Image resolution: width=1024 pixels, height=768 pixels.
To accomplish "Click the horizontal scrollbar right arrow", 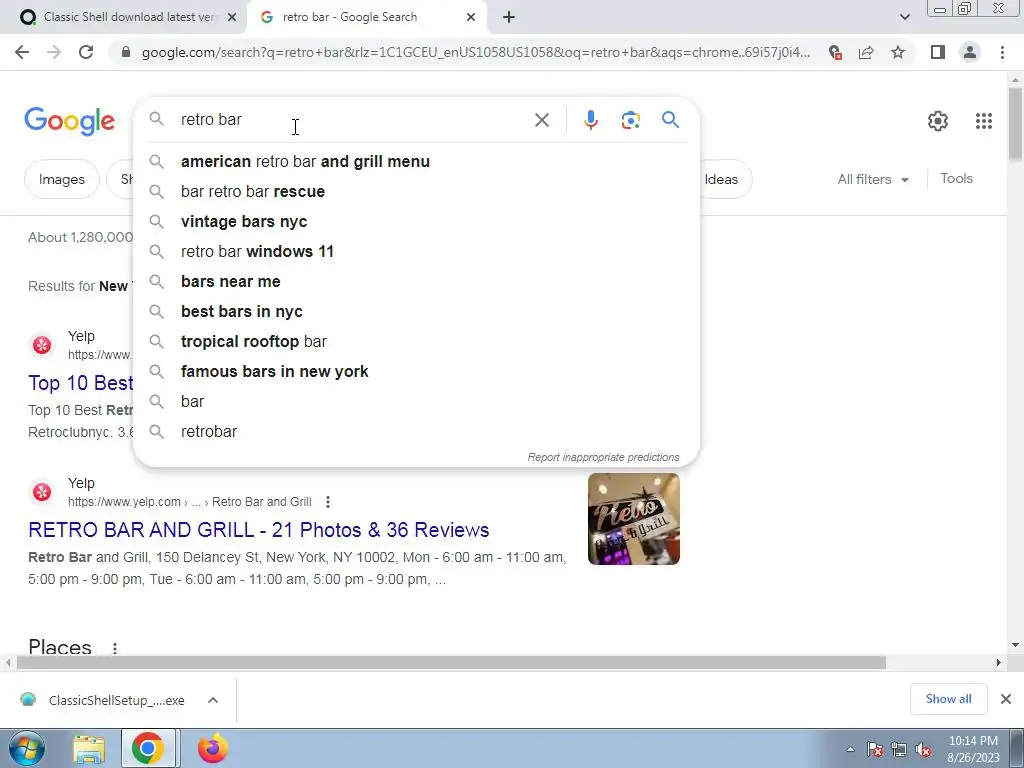I will coord(999,663).
